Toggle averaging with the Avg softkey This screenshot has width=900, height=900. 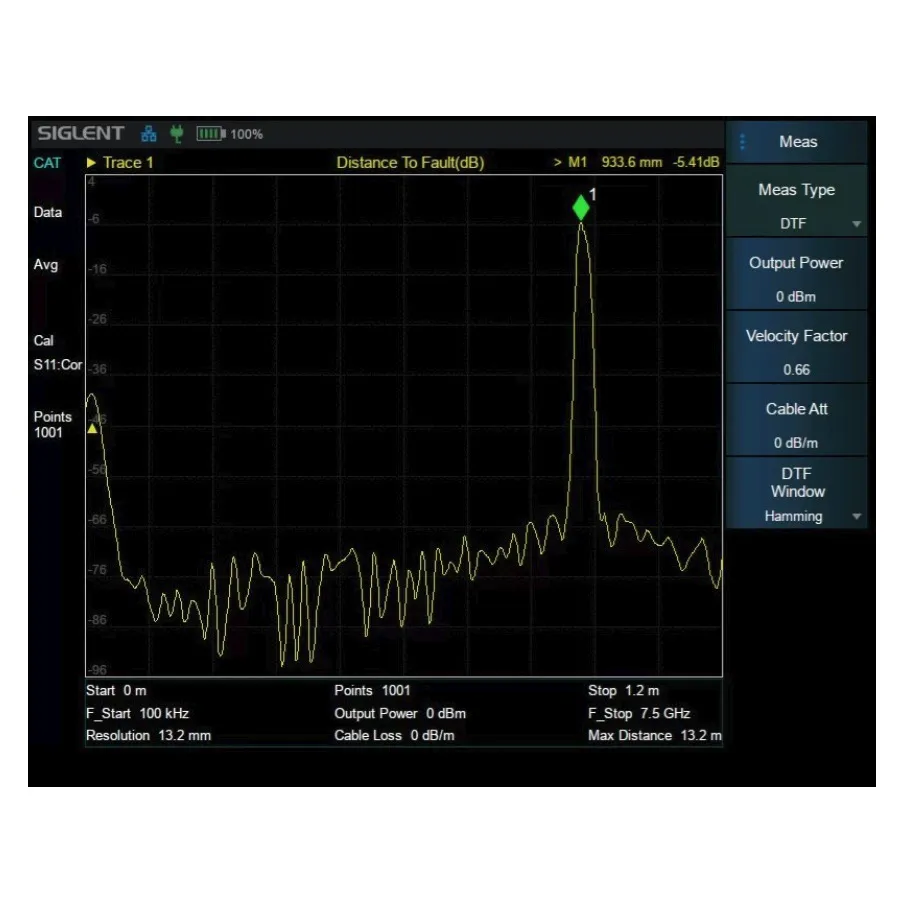pyautogui.click(x=46, y=265)
